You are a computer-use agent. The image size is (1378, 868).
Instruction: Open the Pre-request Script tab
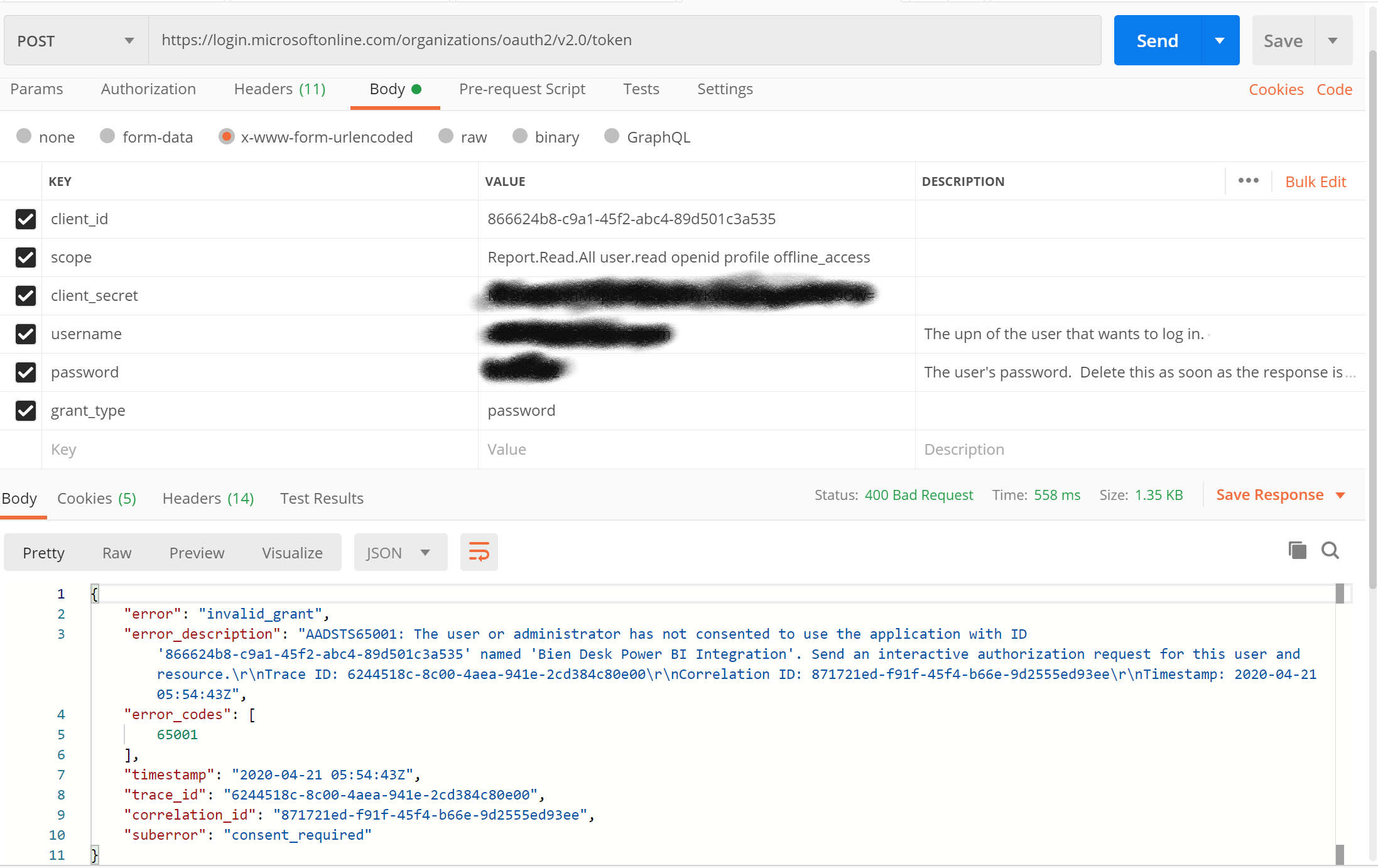[x=522, y=89]
